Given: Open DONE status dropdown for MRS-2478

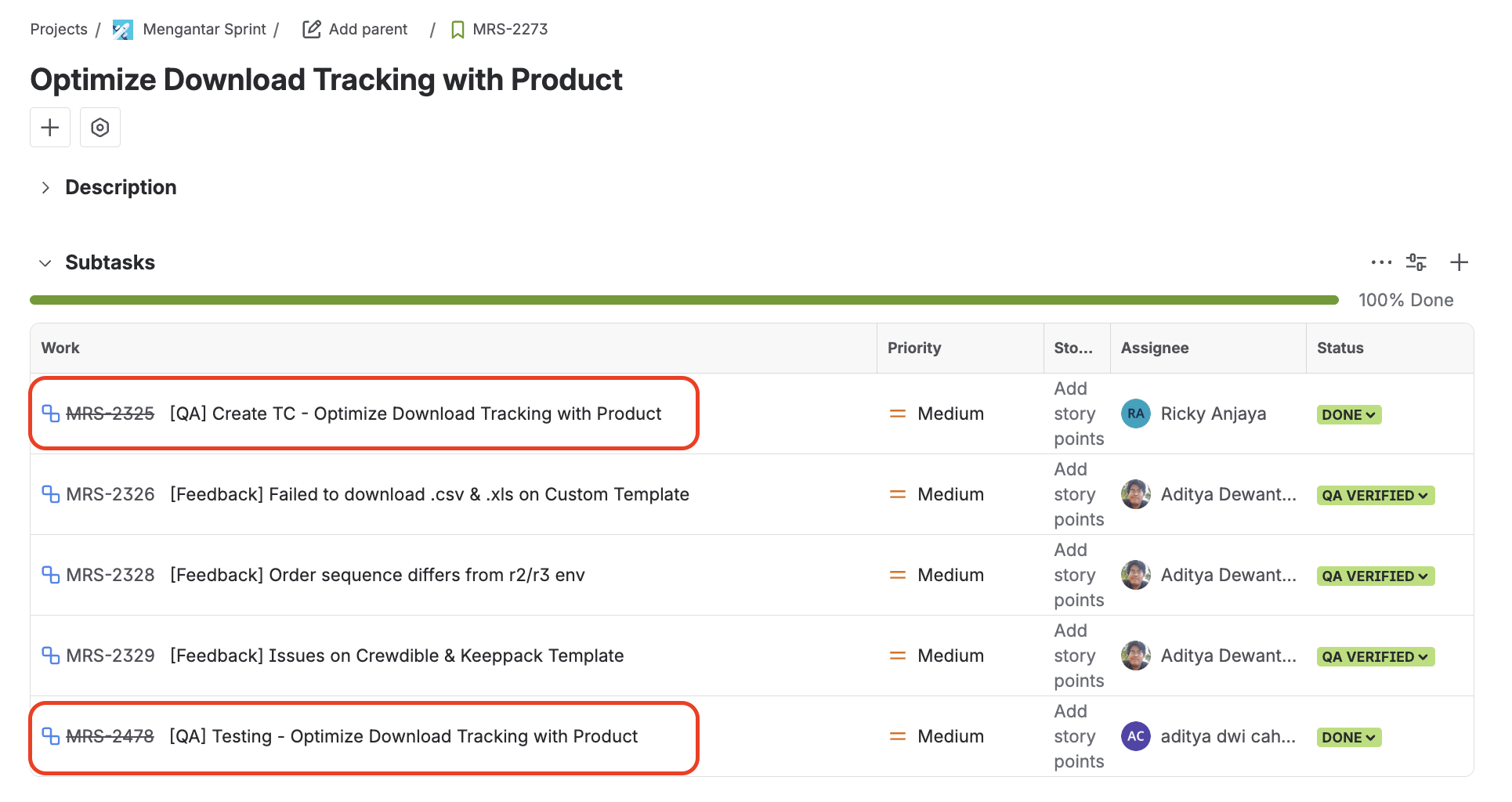Looking at the screenshot, I should [x=1348, y=738].
